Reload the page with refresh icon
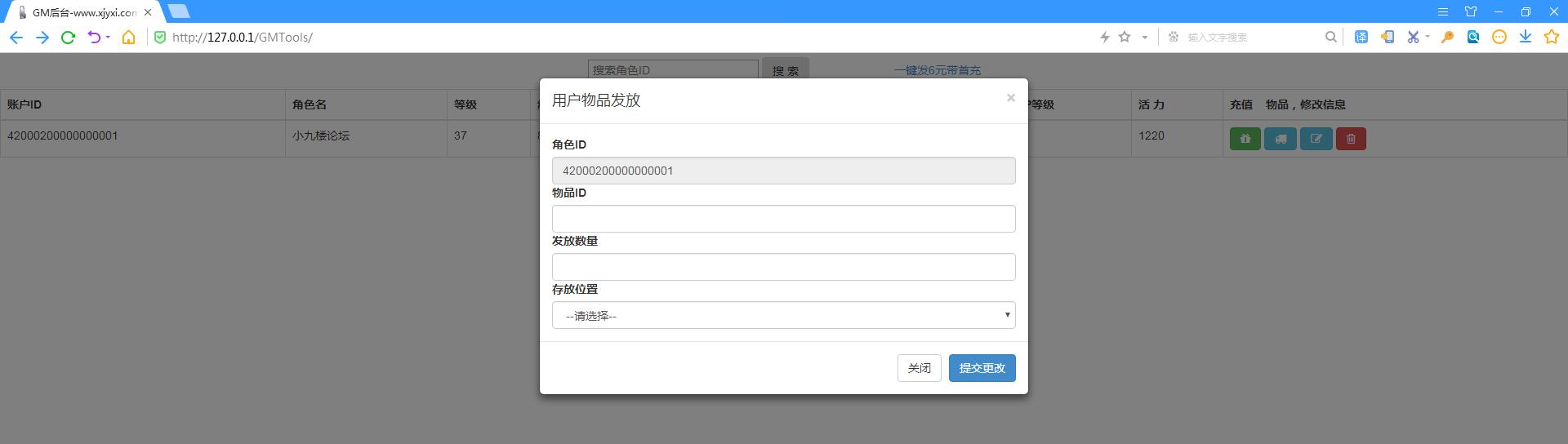Image resolution: width=1568 pixels, height=444 pixels. tap(69, 37)
